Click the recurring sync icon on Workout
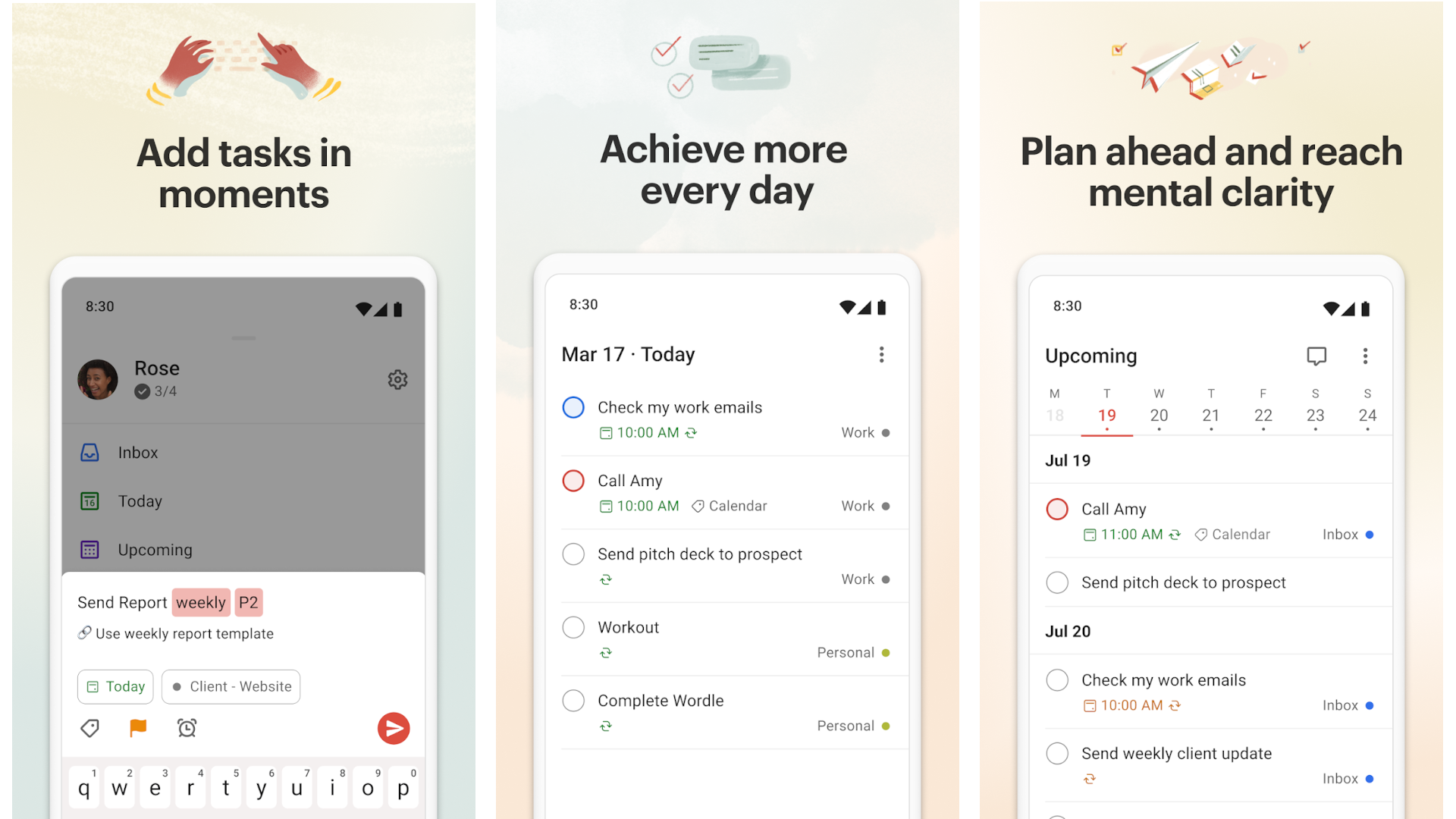Screen dimensions: 1456x819 click(x=606, y=653)
